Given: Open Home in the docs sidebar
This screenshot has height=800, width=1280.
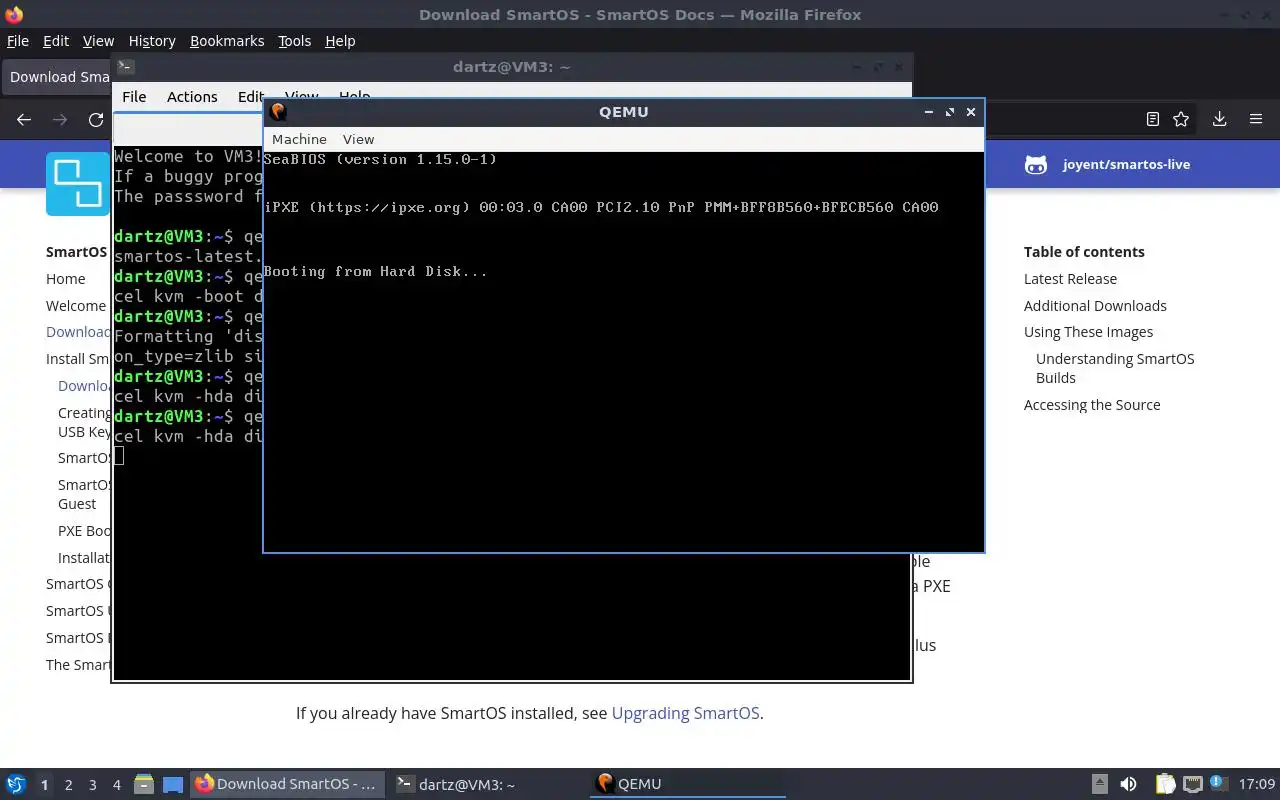Looking at the screenshot, I should 65,279.
